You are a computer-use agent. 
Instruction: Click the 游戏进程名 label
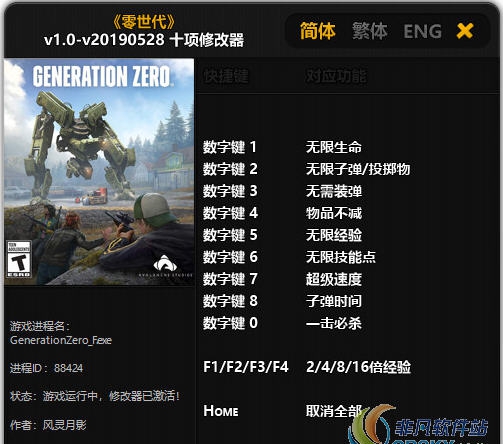(x=40, y=326)
